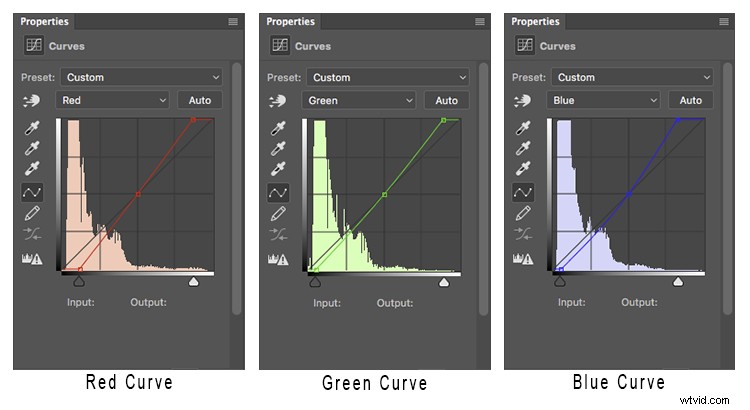This screenshot has height=410, width=750.
Task: Open the Blue channel dropdown
Action: pos(603,100)
